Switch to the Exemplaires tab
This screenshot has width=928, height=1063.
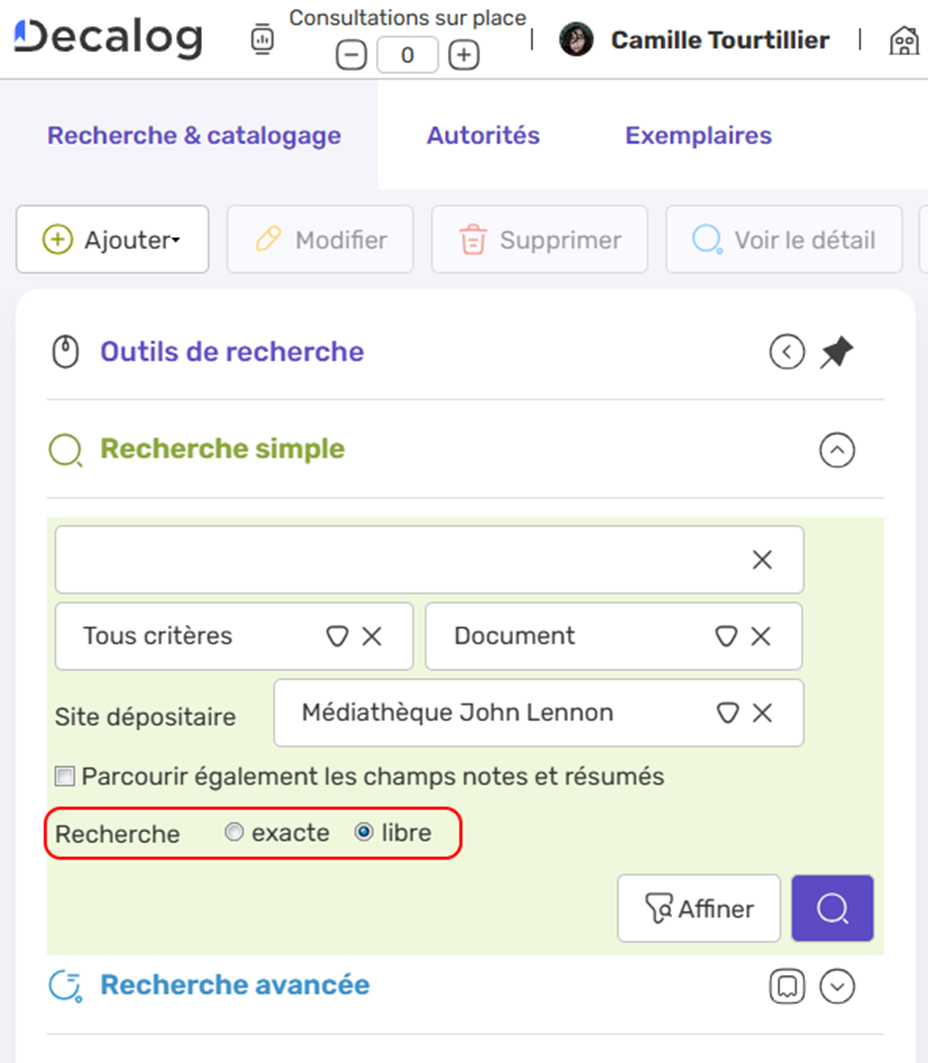tap(698, 136)
